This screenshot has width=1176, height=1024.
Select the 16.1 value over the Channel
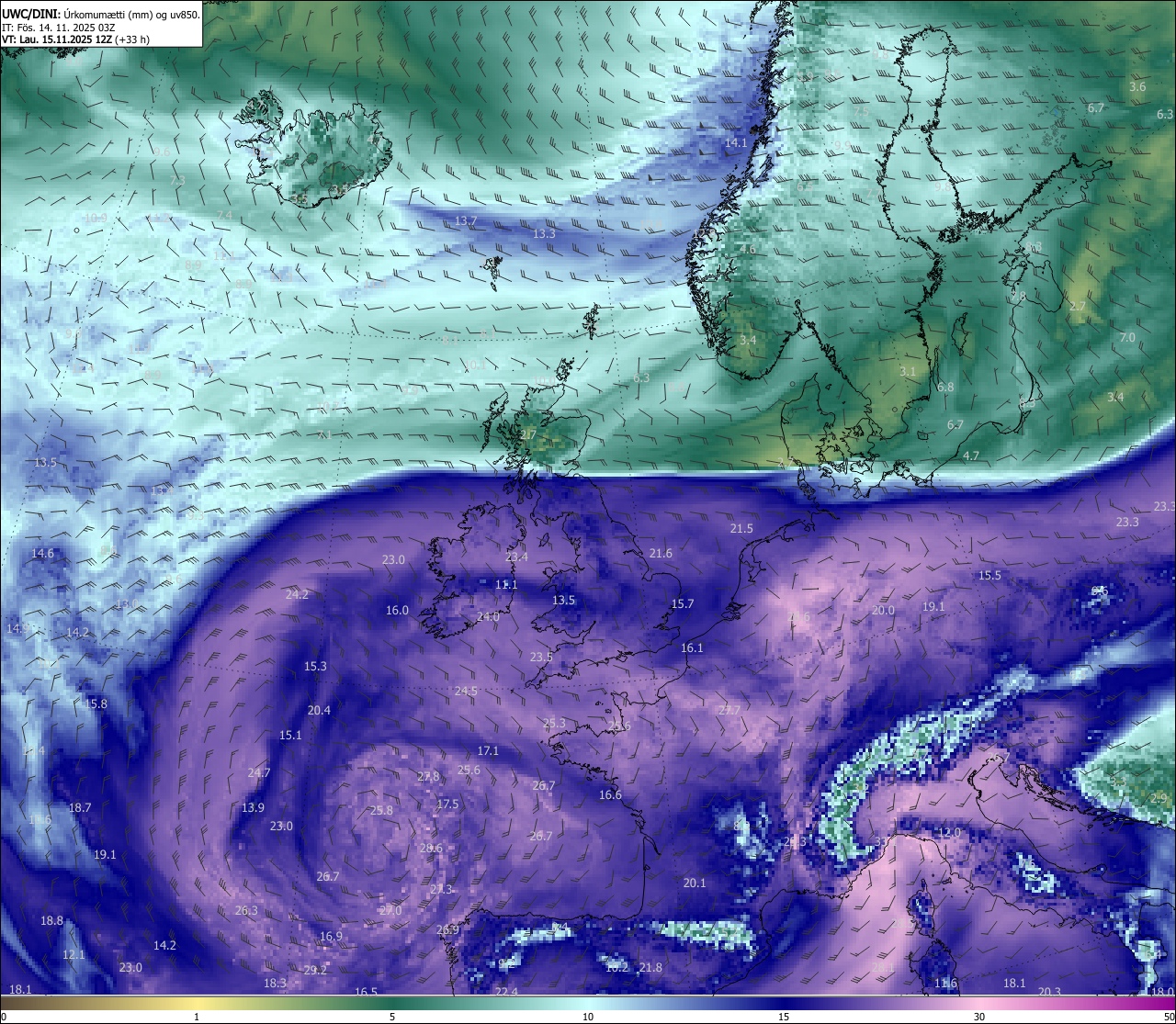point(692,648)
